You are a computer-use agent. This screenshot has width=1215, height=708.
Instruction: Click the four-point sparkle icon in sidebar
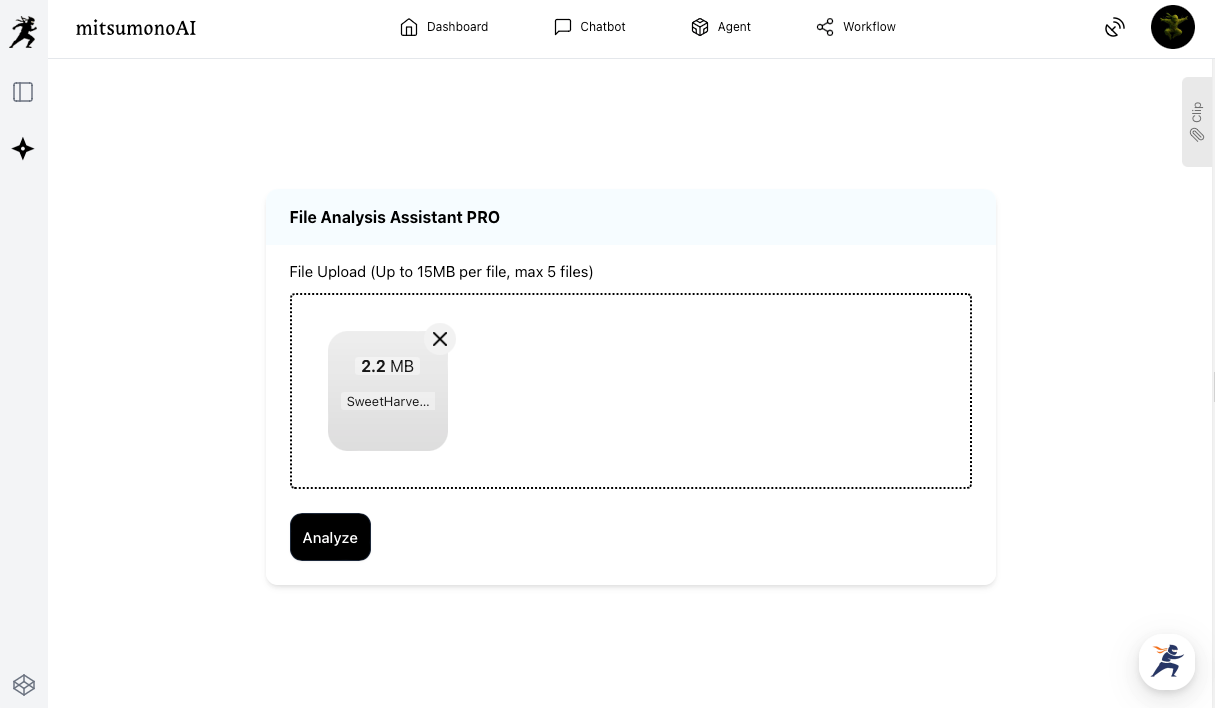[23, 149]
